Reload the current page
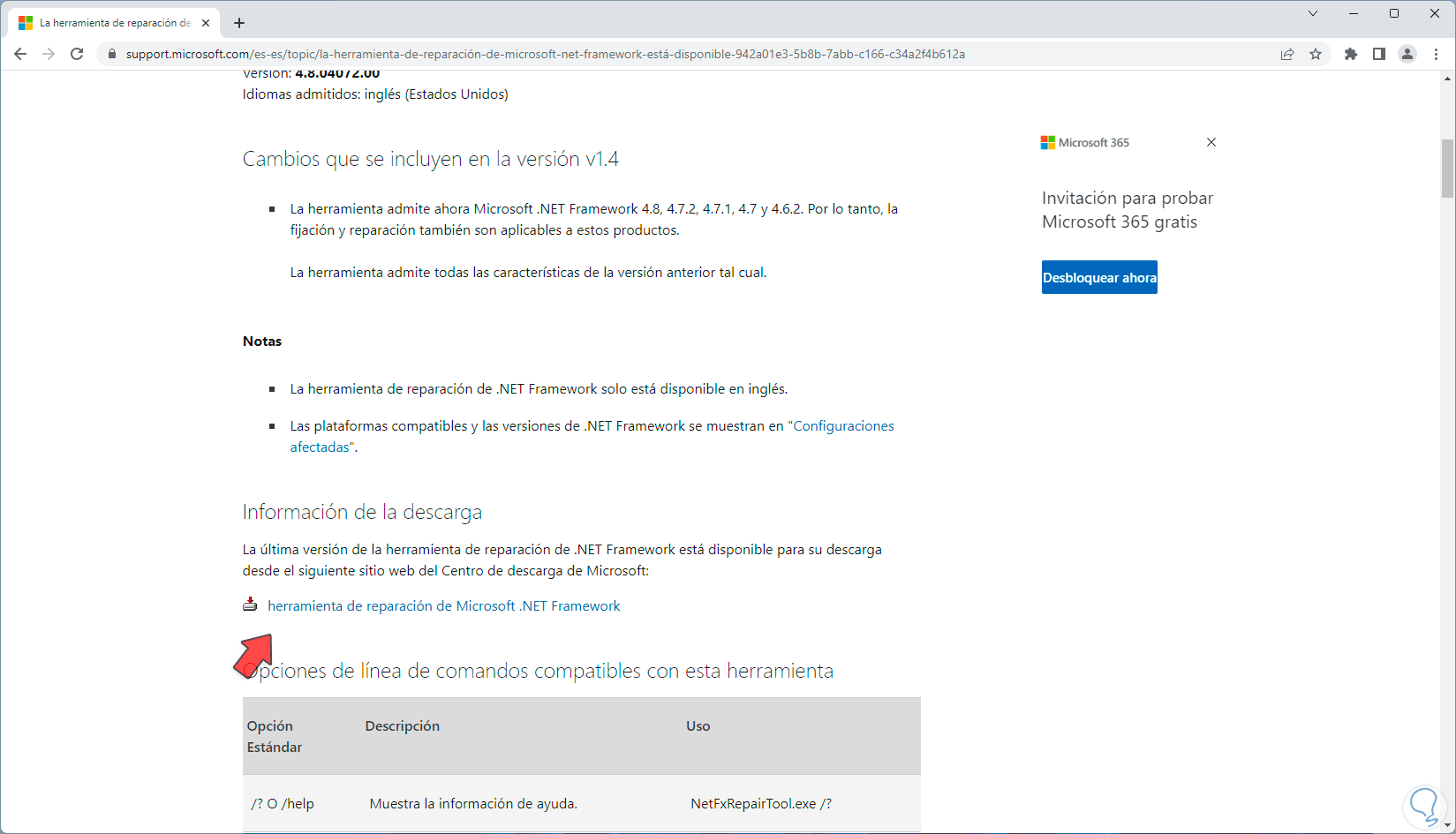This screenshot has height=834, width=1456. (77, 54)
